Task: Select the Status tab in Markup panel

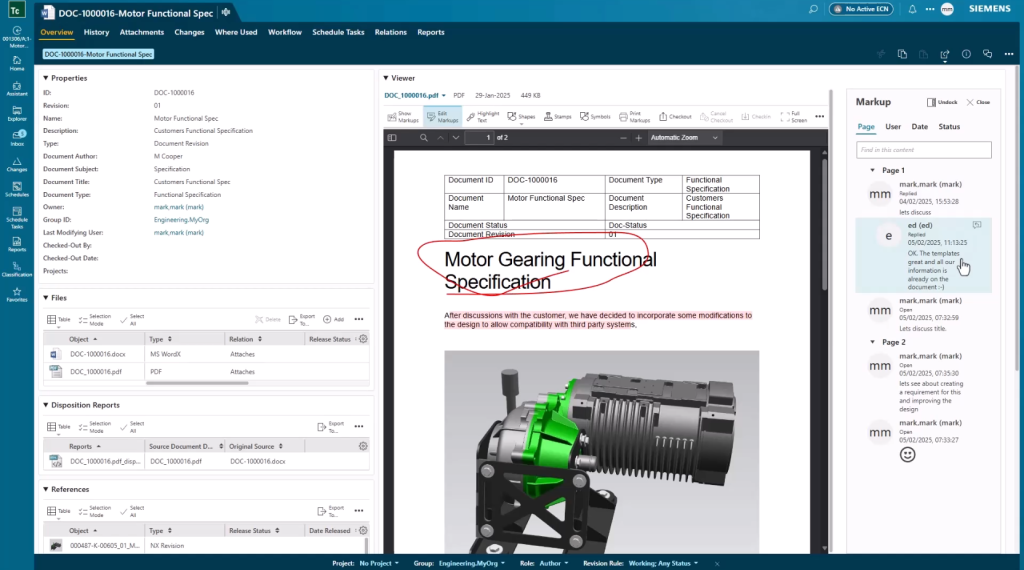Action: coord(949,127)
